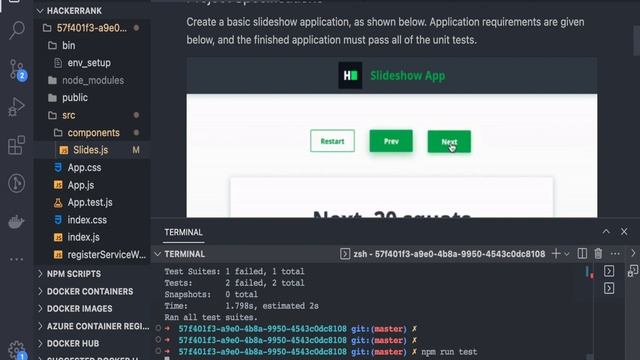Click the terminal shell icon beside zsh

click(344, 254)
